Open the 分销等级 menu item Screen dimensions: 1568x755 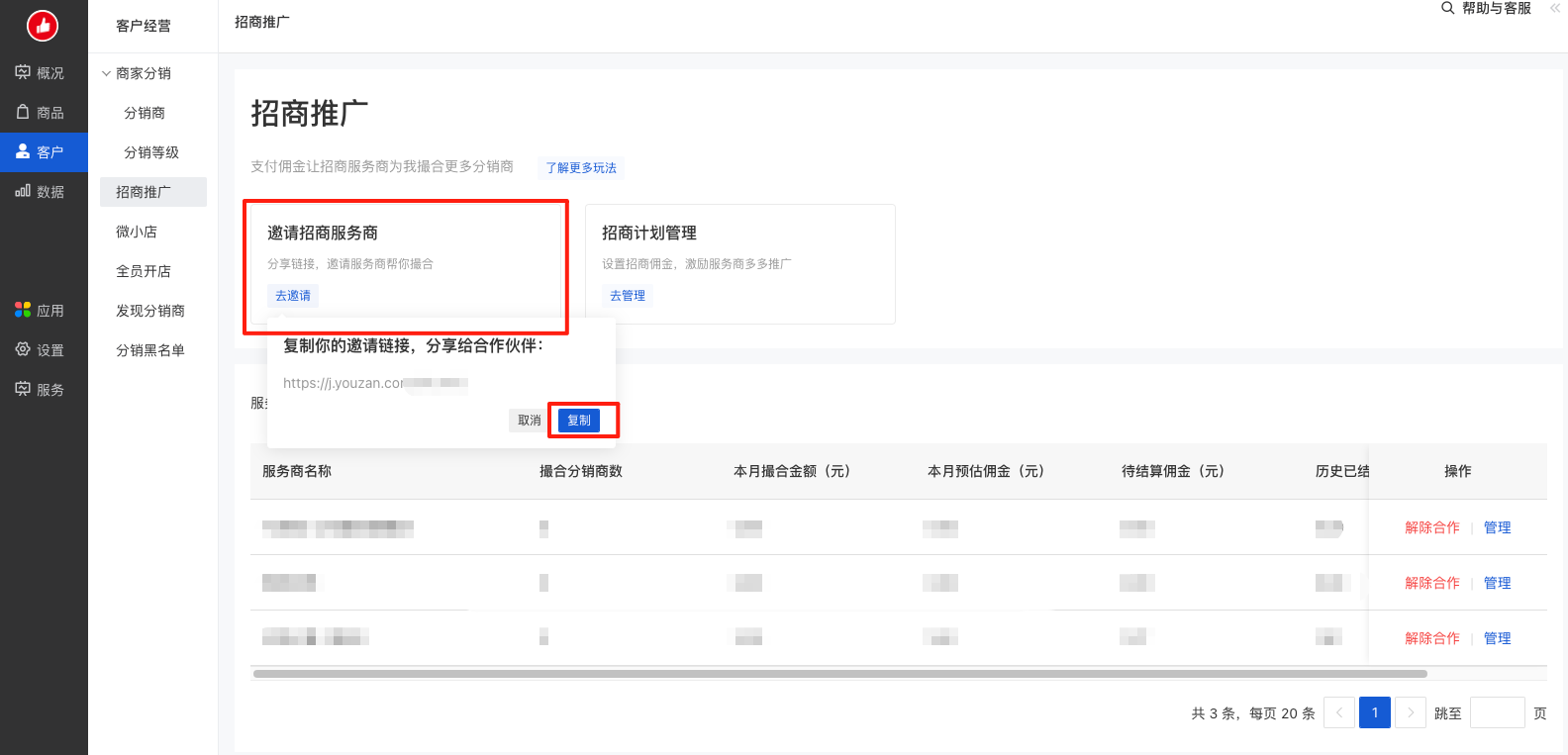[x=151, y=152]
